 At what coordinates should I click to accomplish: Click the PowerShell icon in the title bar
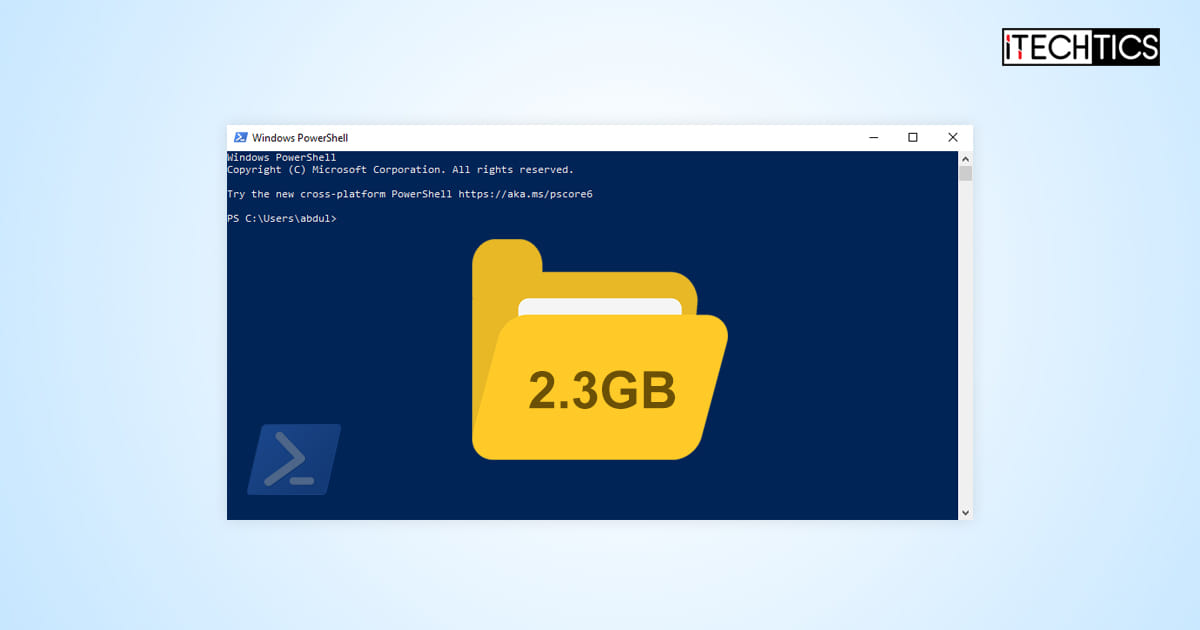[241, 137]
